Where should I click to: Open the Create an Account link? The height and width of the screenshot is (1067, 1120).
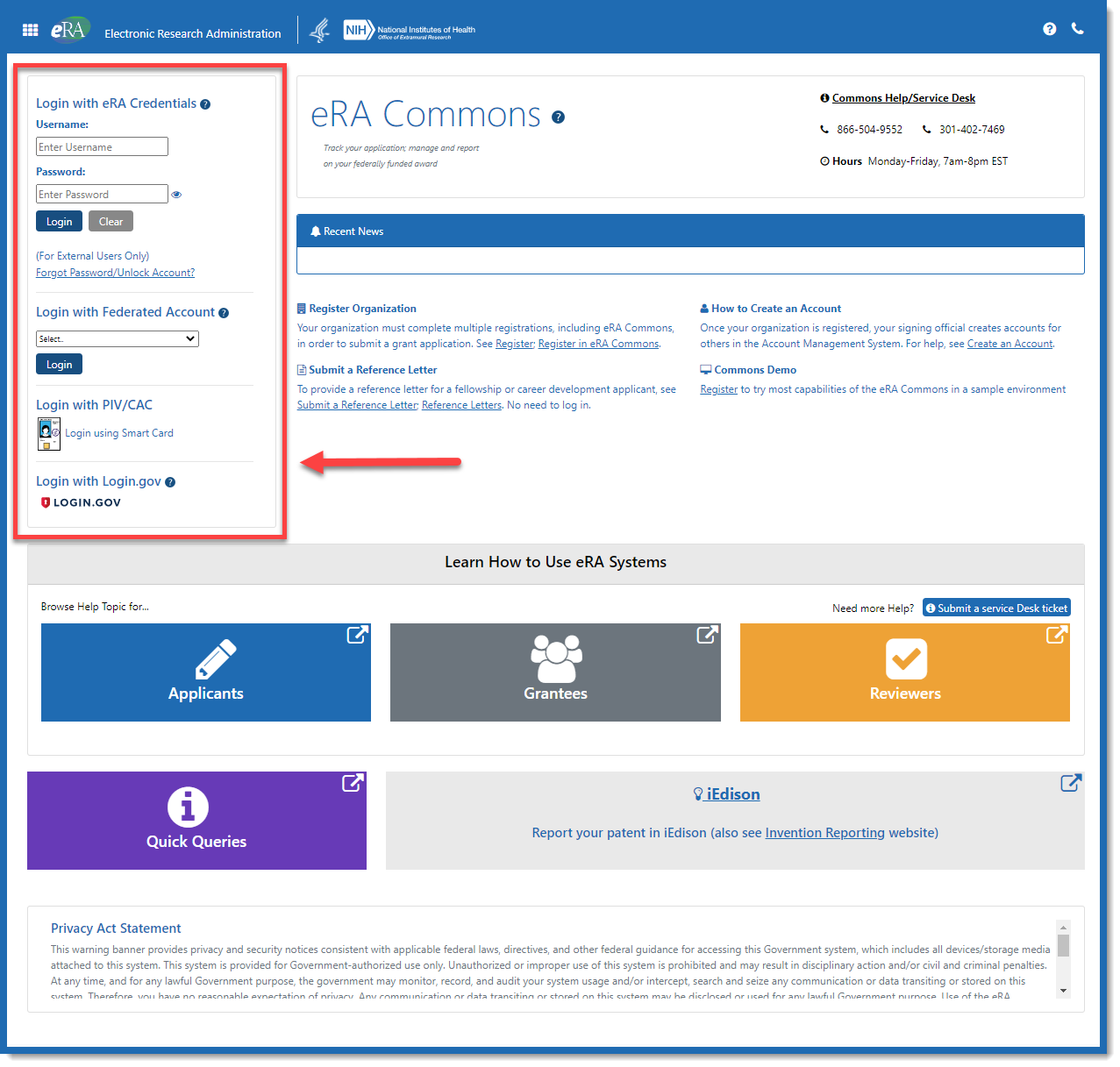tap(1009, 344)
